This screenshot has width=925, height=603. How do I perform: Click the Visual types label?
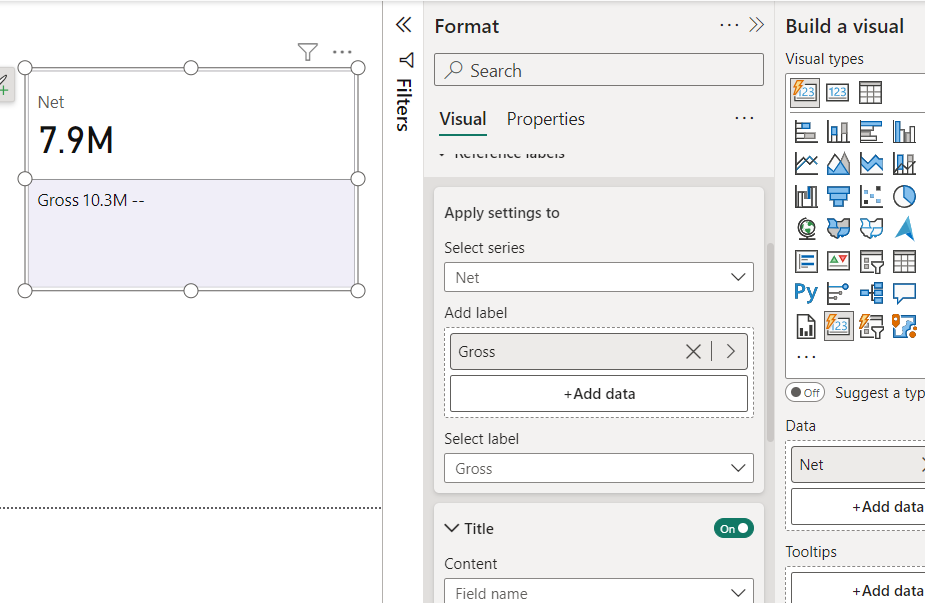pos(824,59)
